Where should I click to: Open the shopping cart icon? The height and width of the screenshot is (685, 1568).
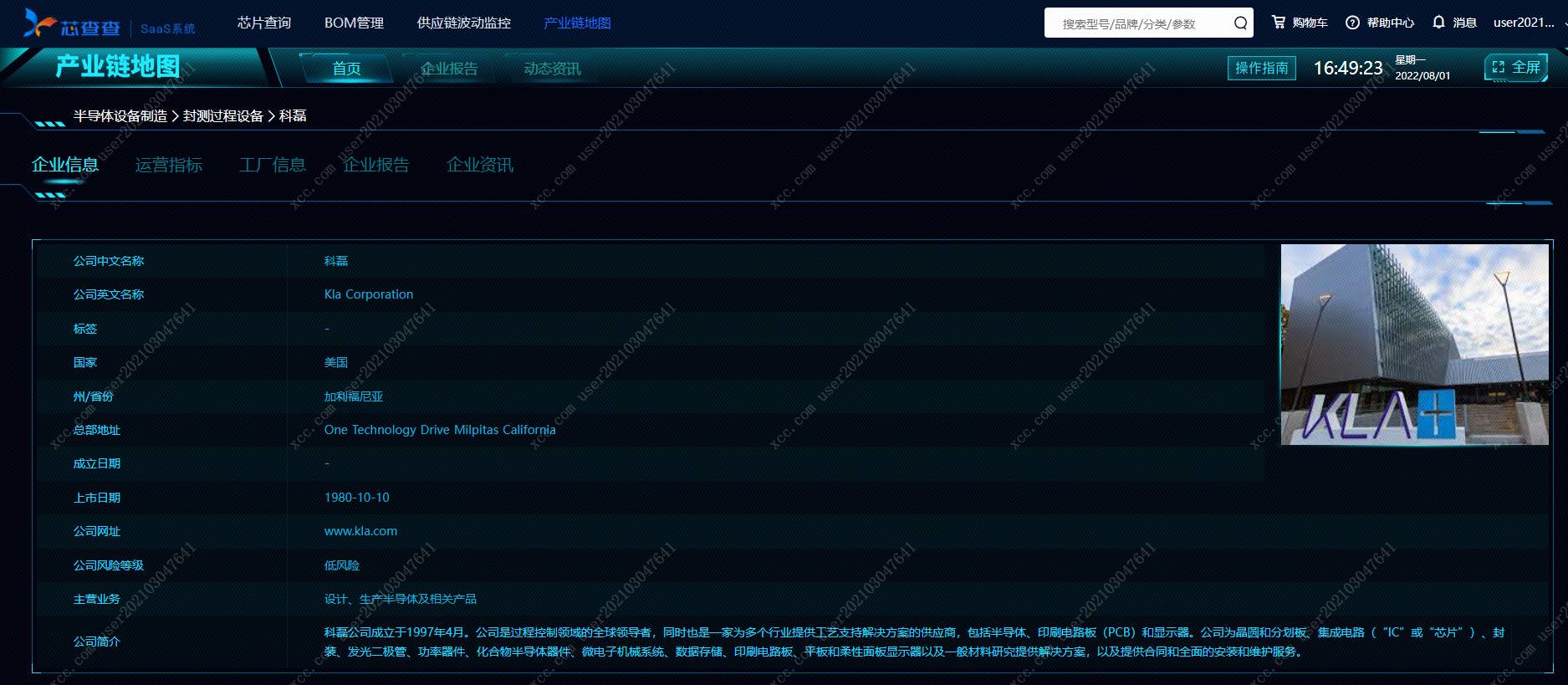pos(1279,23)
